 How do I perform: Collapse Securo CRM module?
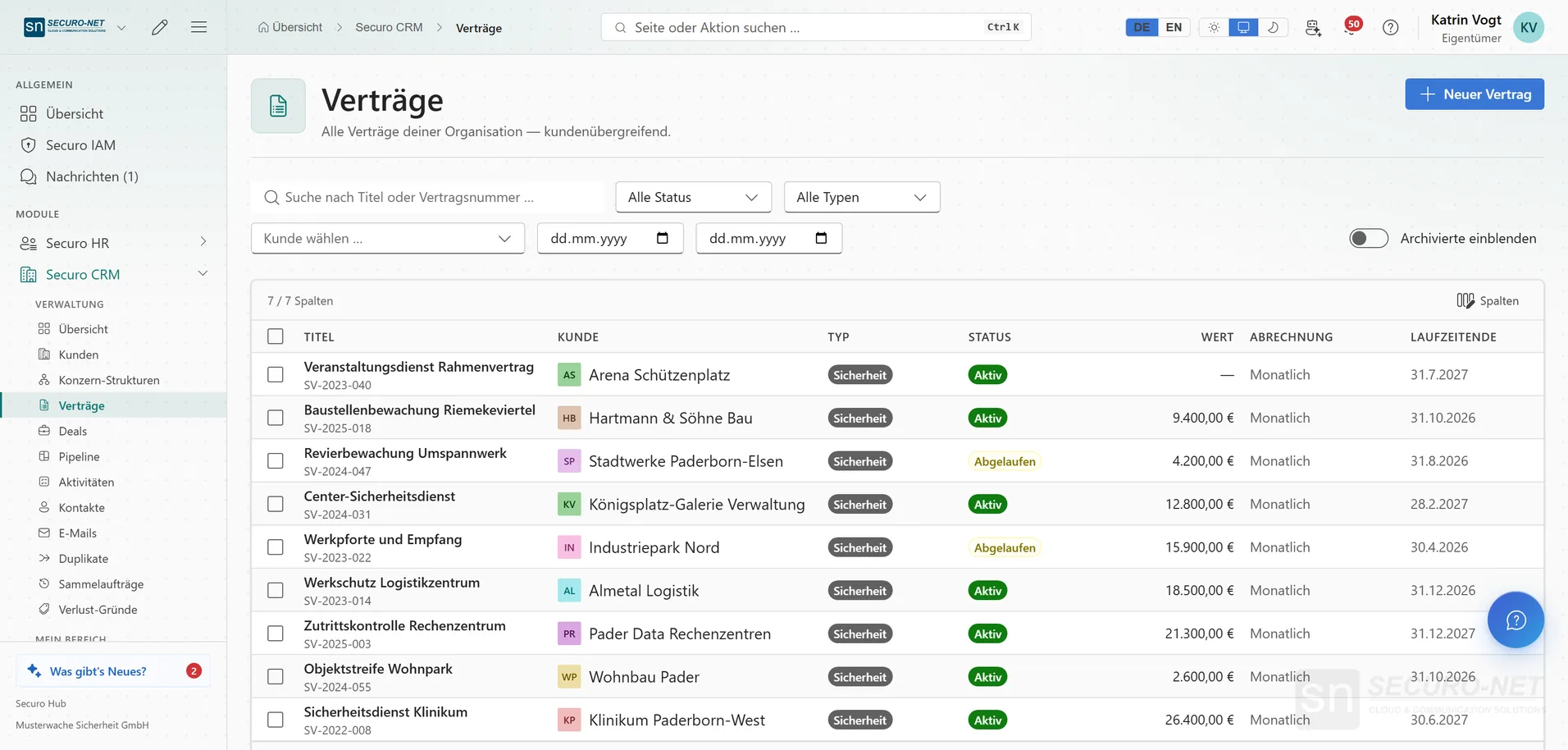tap(113, 274)
